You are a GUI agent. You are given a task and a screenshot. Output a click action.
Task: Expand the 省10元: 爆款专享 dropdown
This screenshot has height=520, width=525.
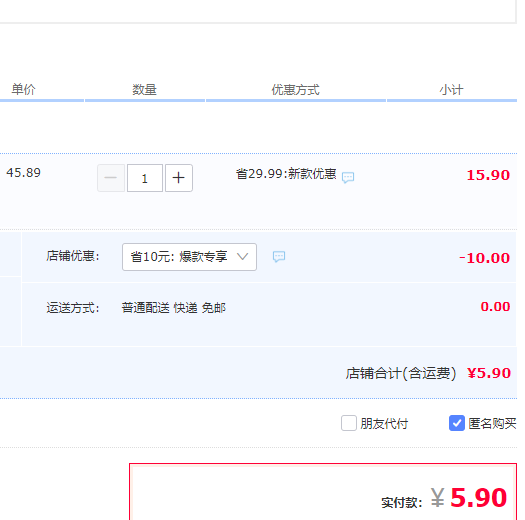[190, 257]
